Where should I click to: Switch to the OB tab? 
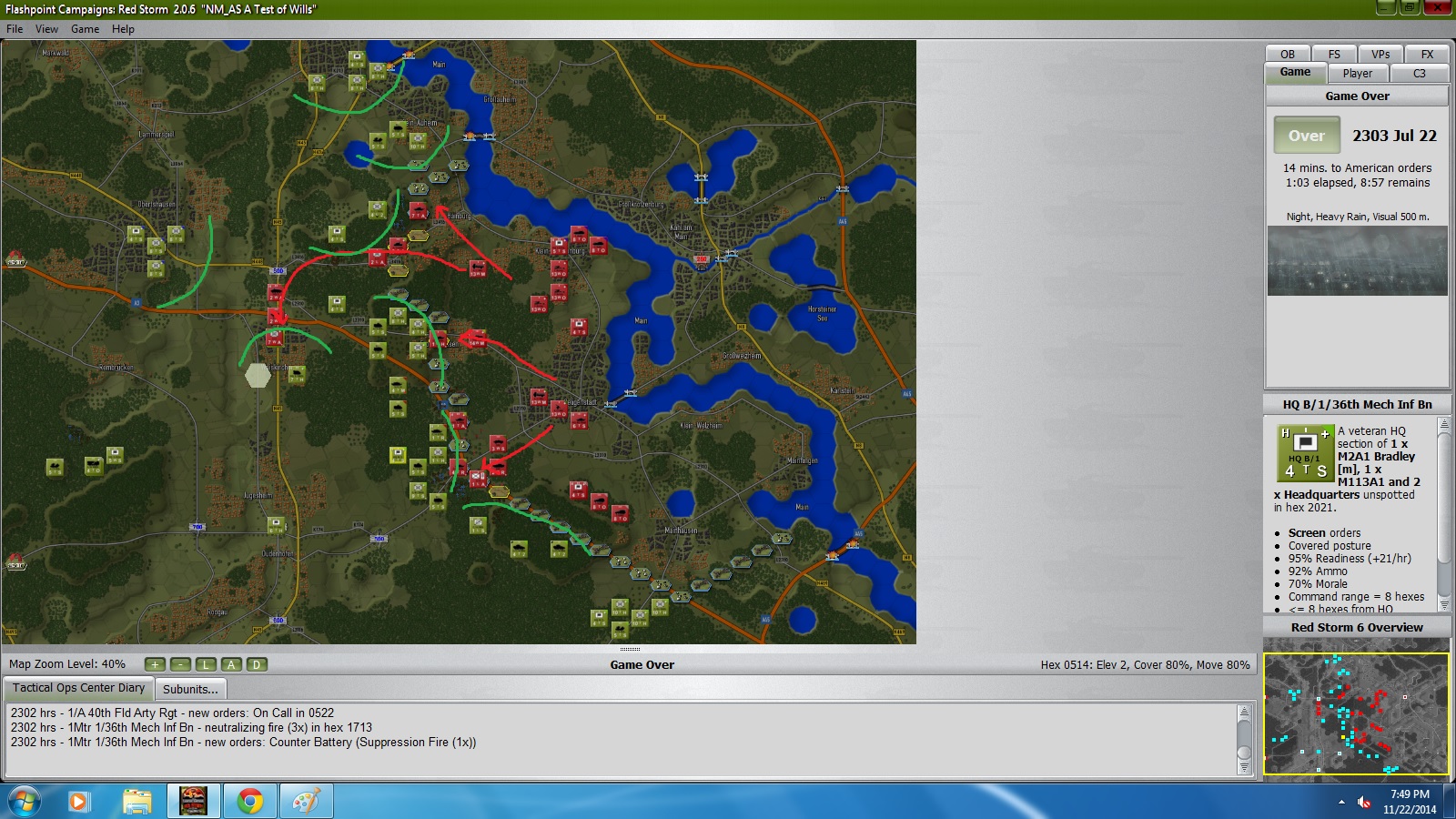click(1288, 55)
